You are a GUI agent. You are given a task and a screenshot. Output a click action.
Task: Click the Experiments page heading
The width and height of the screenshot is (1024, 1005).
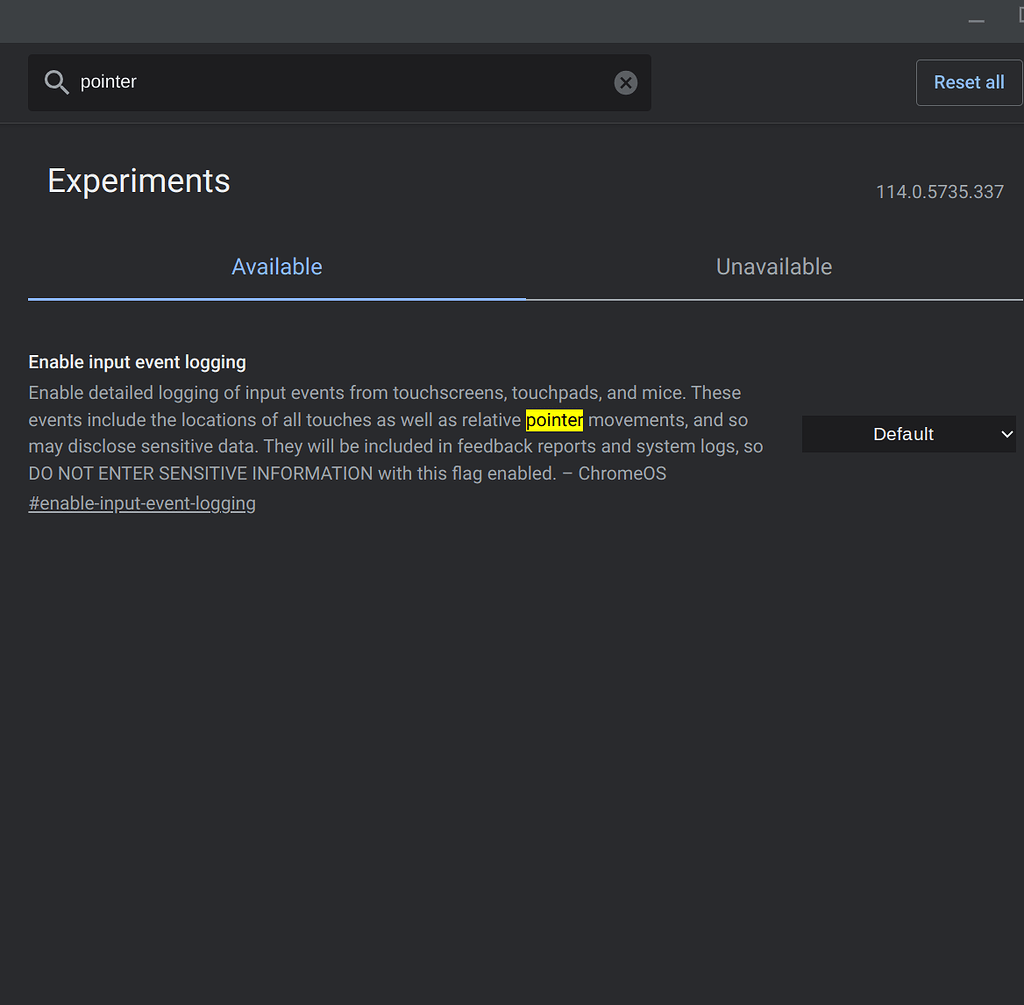pyautogui.click(x=139, y=181)
